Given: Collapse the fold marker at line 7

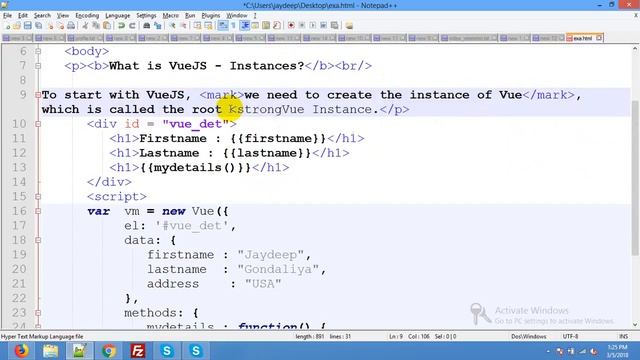Looking at the screenshot, I should [x=38, y=66].
